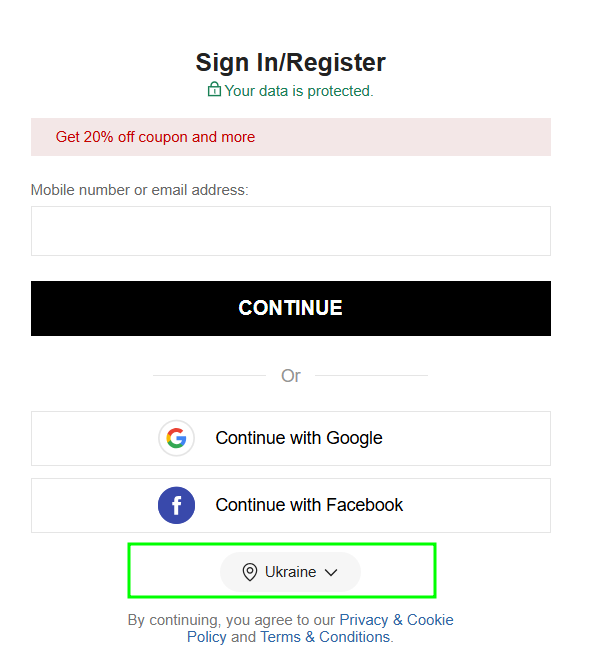Click the Google logo icon
The image size is (590, 650).
point(176,438)
